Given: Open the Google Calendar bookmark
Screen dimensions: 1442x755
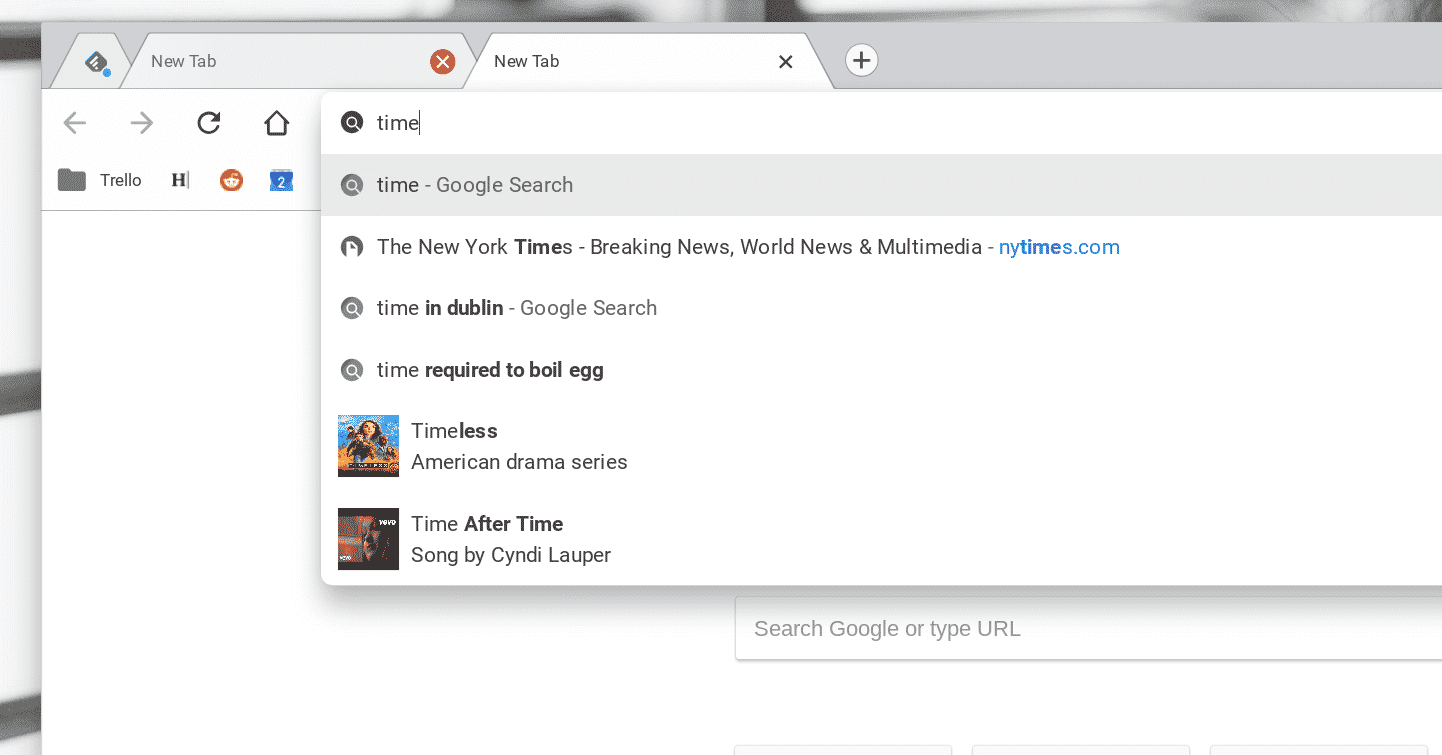Looking at the screenshot, I should 281,181.
